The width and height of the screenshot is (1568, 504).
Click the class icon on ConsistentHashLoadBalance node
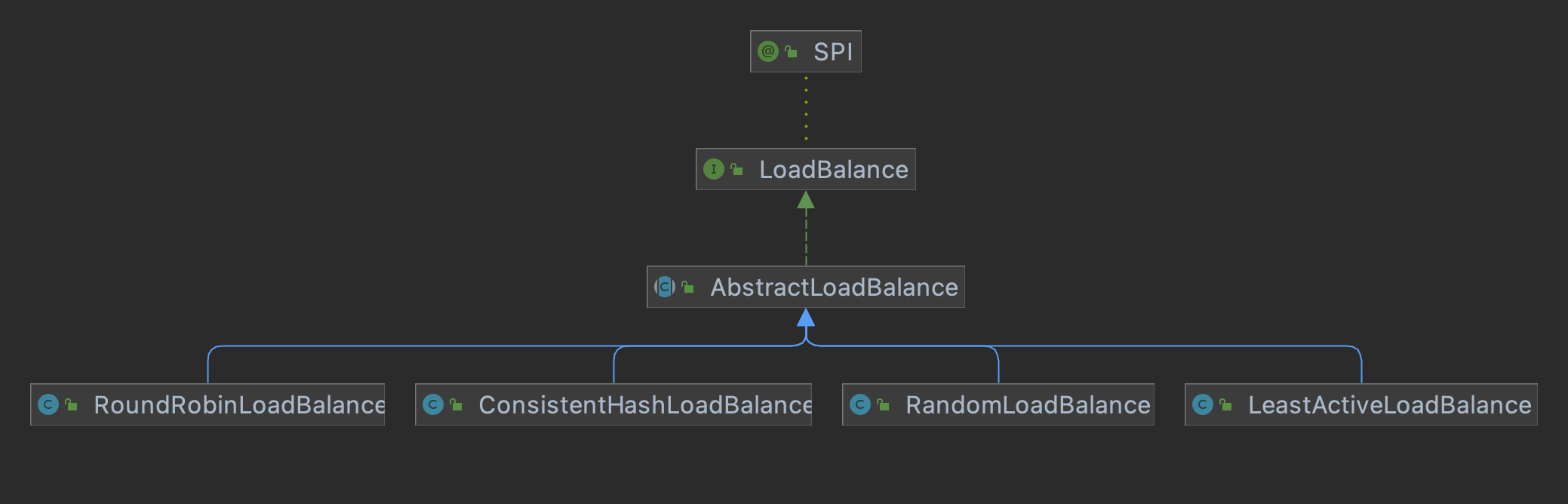tap(433, 404)
